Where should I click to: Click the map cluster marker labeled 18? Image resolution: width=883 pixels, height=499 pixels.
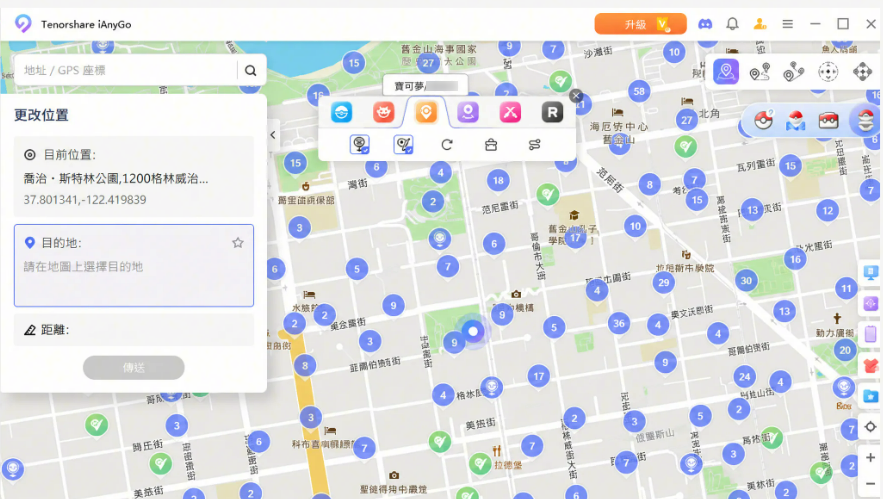[498, 181]
